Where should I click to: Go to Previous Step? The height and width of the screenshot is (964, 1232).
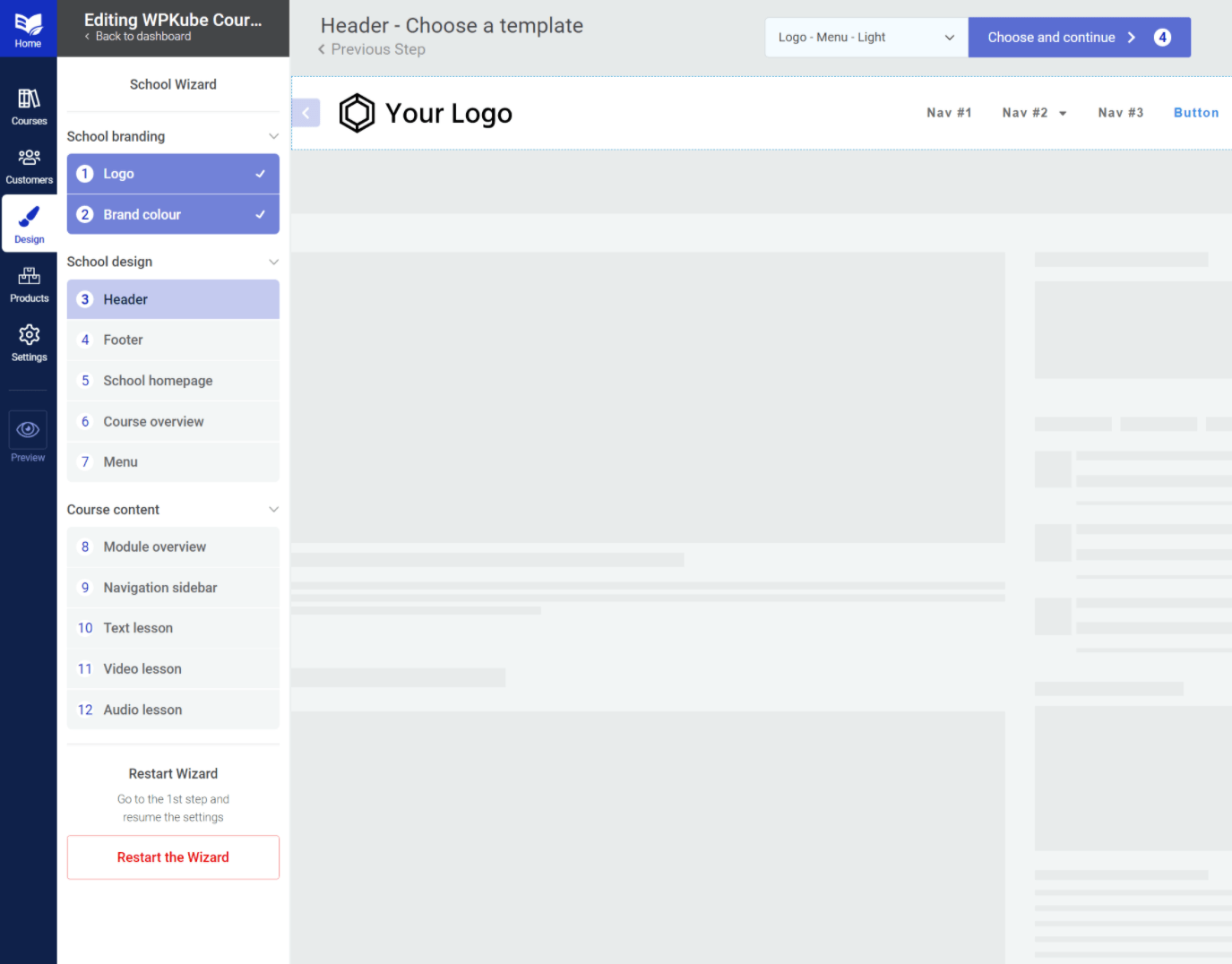(x=371, y=49)
